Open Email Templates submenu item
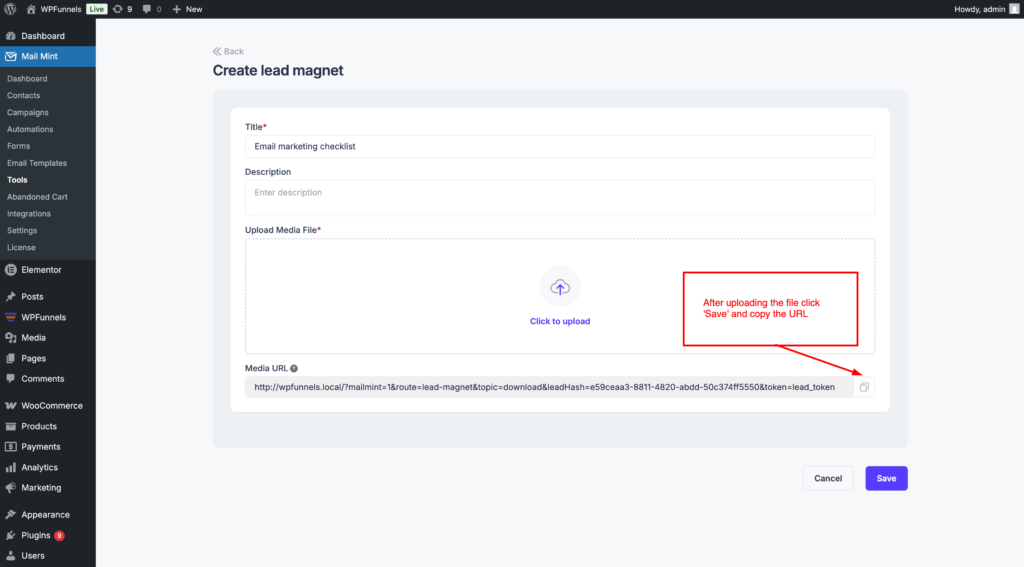The image size is (1024, 567). (x=37, y=163)
